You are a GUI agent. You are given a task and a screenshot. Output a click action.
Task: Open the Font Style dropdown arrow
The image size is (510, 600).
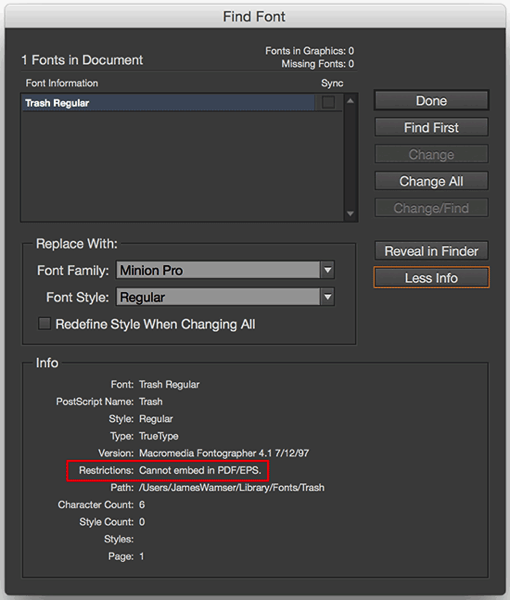click(328, 297)
